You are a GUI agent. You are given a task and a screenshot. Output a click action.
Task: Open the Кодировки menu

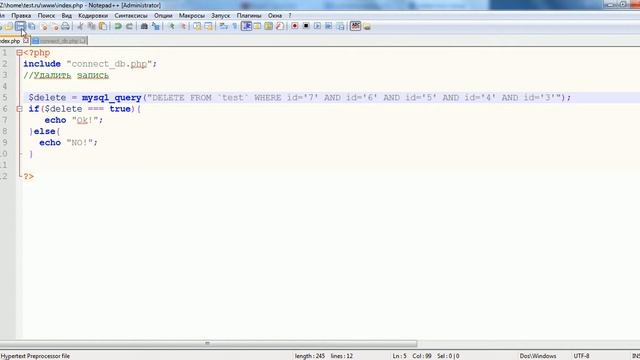[93, 16]
